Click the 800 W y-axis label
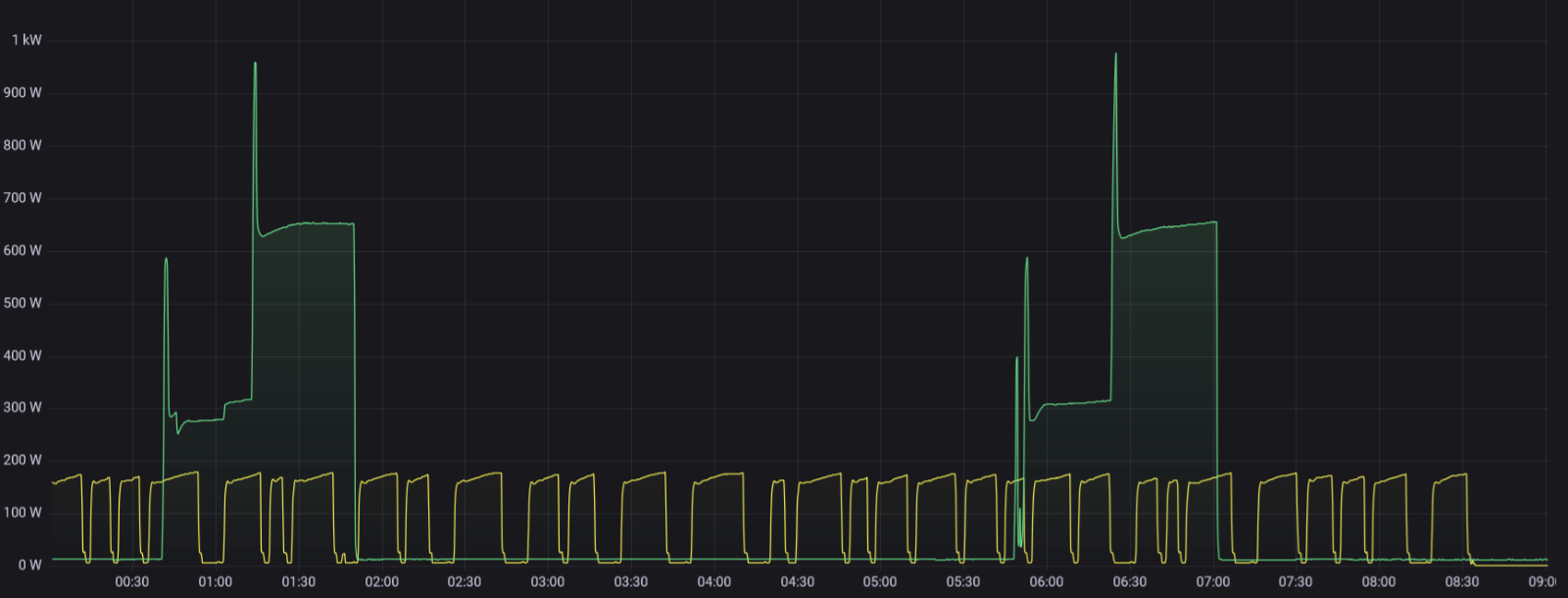1568x598 pixels. [23, 145]
